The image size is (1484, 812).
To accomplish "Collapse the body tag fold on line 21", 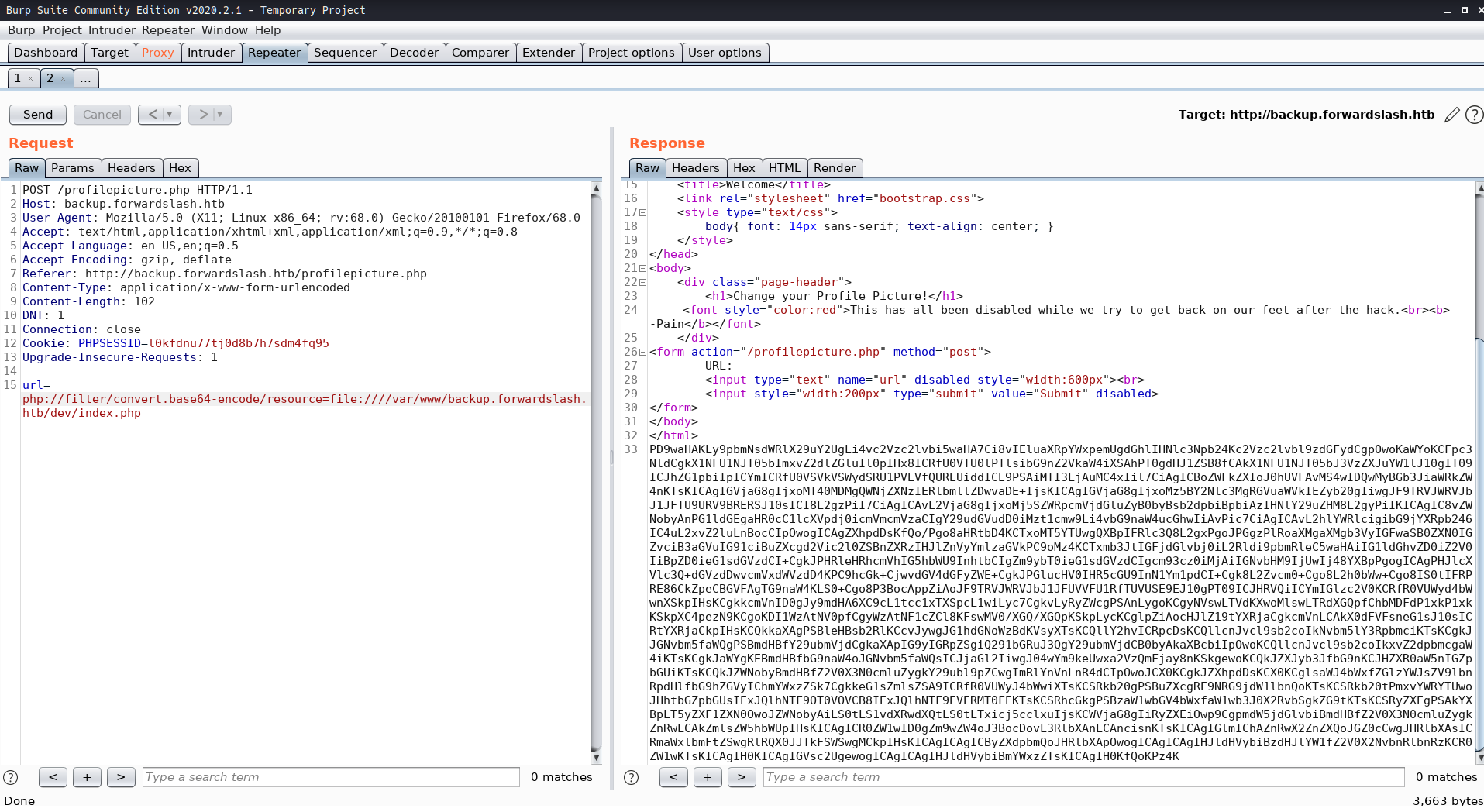I will click(642, 269).
